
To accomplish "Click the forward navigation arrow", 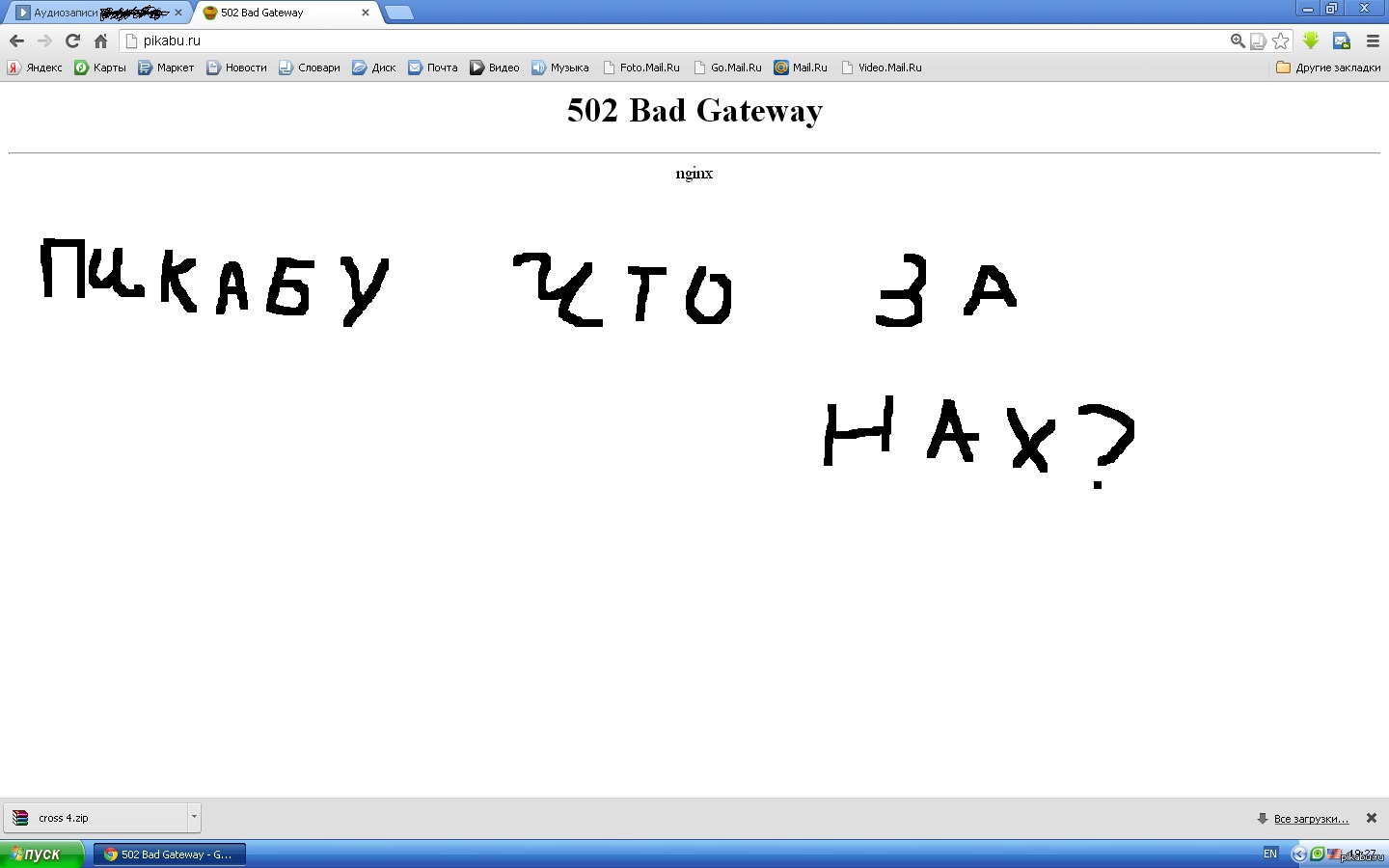I will (x=44, y=41).
